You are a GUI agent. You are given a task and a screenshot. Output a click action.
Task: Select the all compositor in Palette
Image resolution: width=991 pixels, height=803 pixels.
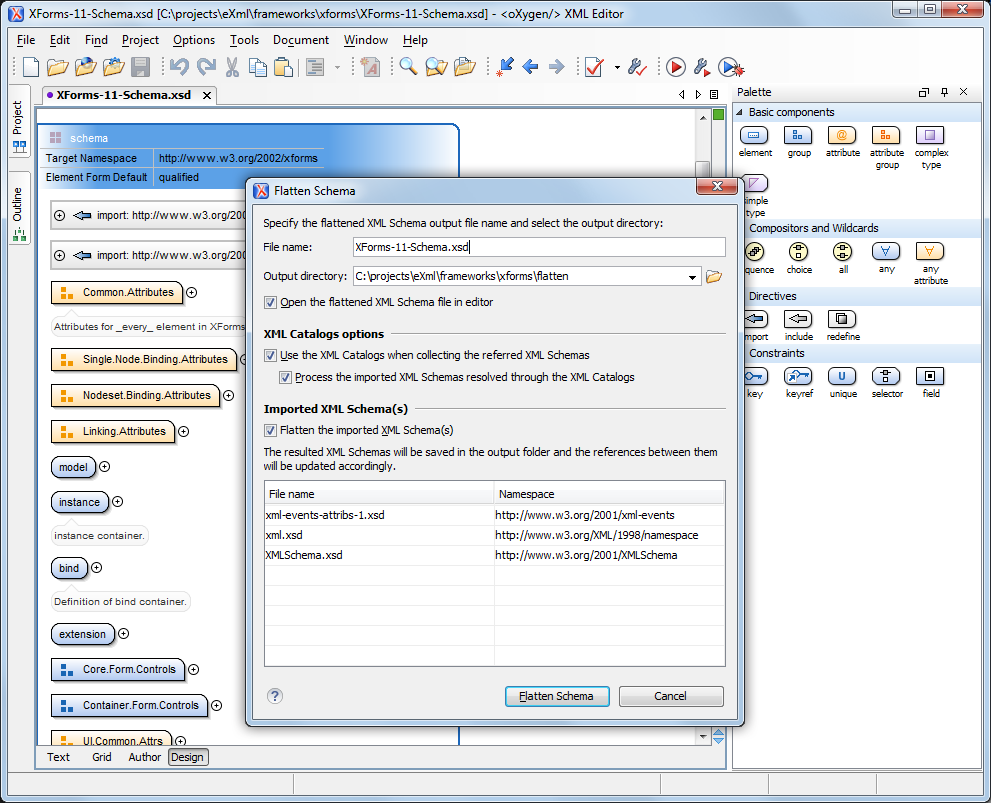842,258
